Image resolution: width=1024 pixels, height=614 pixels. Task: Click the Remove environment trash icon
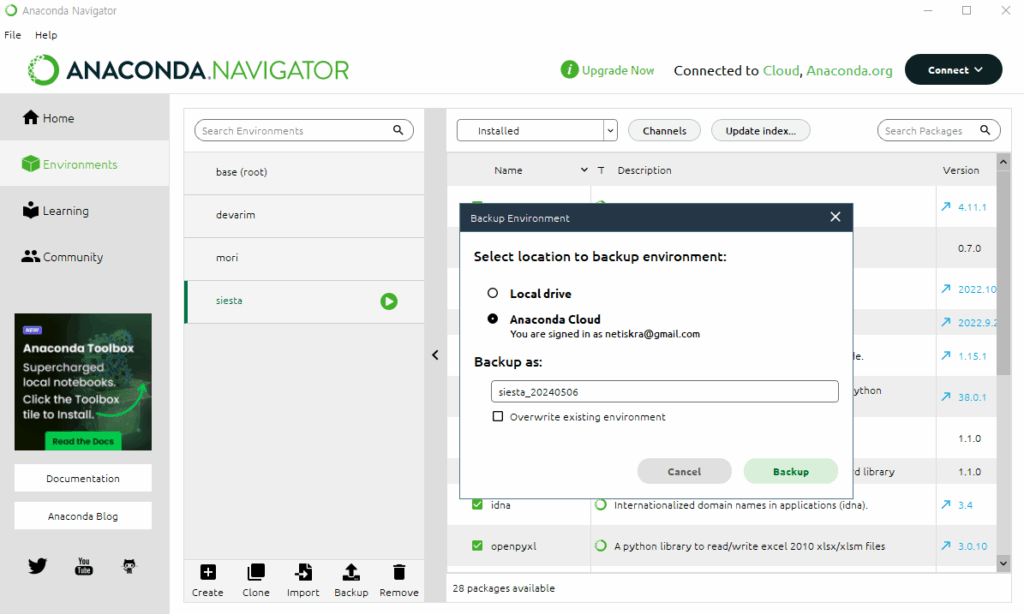[x=399, y=572]
